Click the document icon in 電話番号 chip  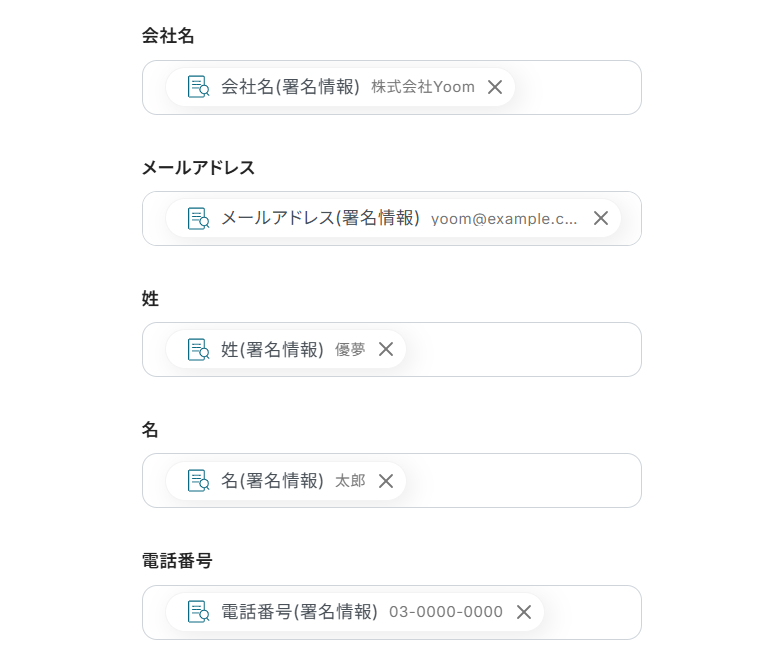click(x=198, y=612)
